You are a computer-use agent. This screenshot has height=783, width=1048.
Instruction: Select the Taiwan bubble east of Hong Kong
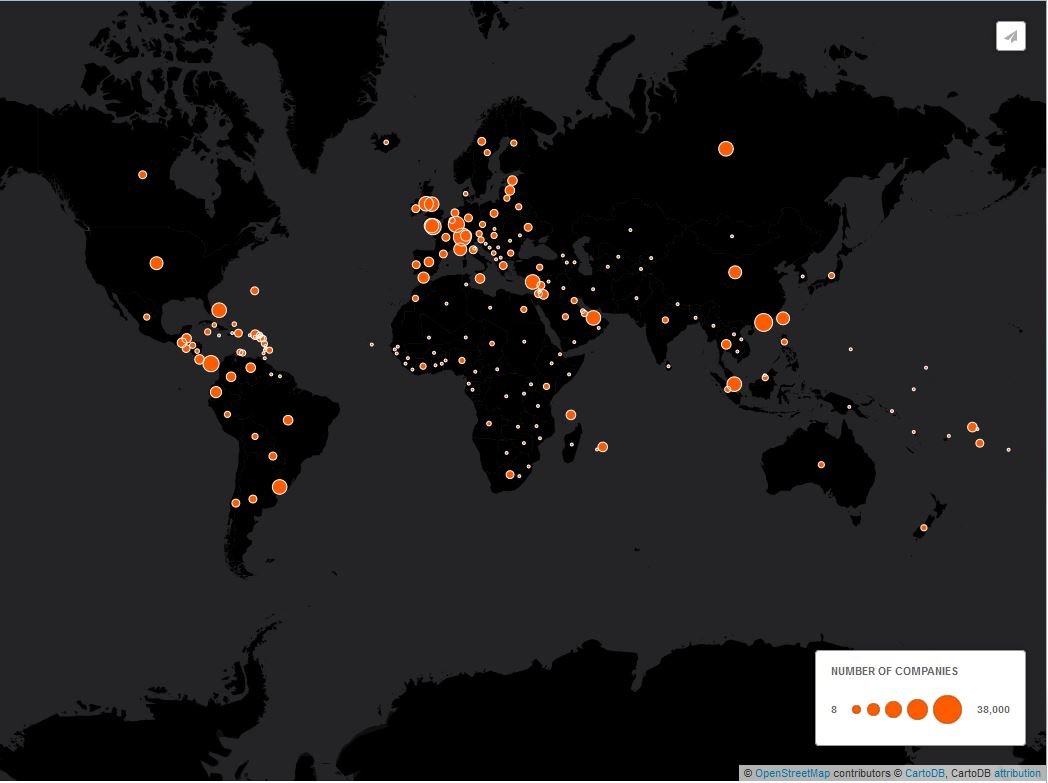click(x=783, y=318)
